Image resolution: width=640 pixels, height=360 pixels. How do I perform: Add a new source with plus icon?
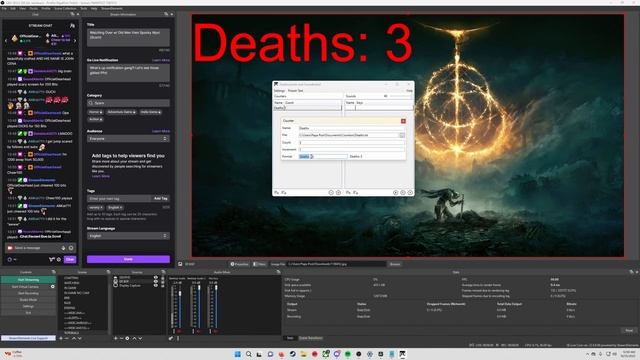116,338
